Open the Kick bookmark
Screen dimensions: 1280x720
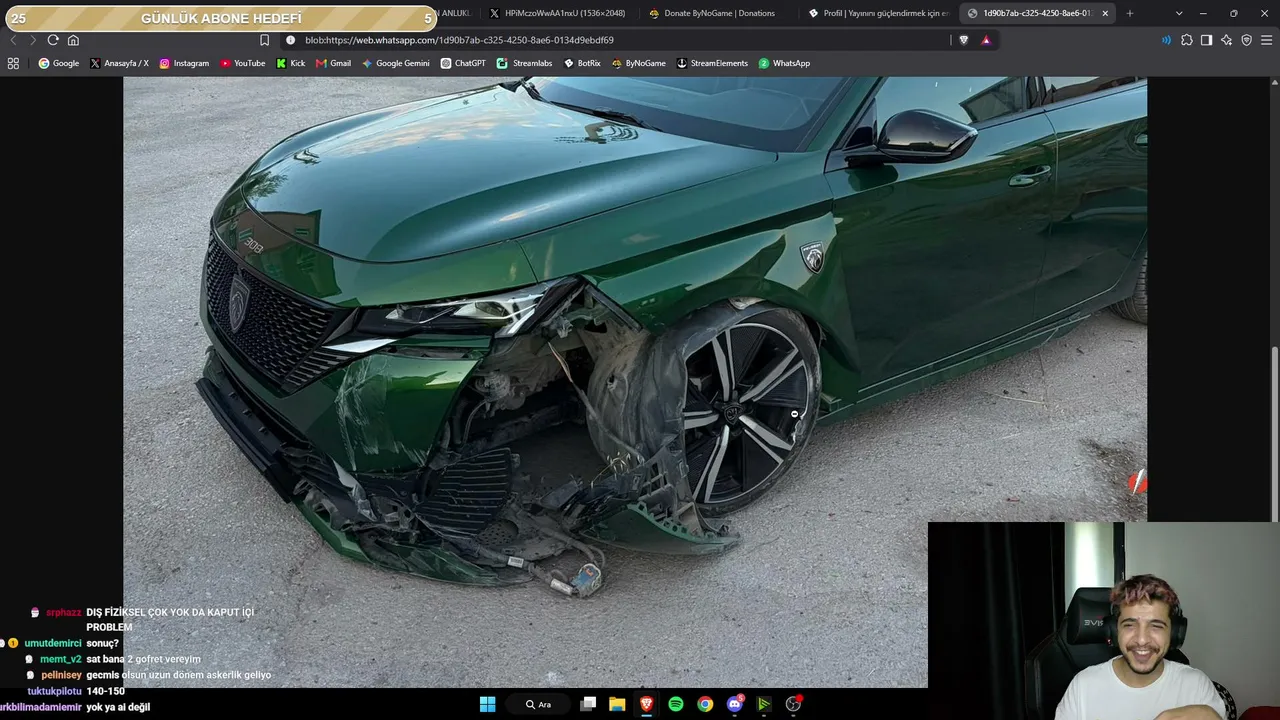[x=290, y=63]
